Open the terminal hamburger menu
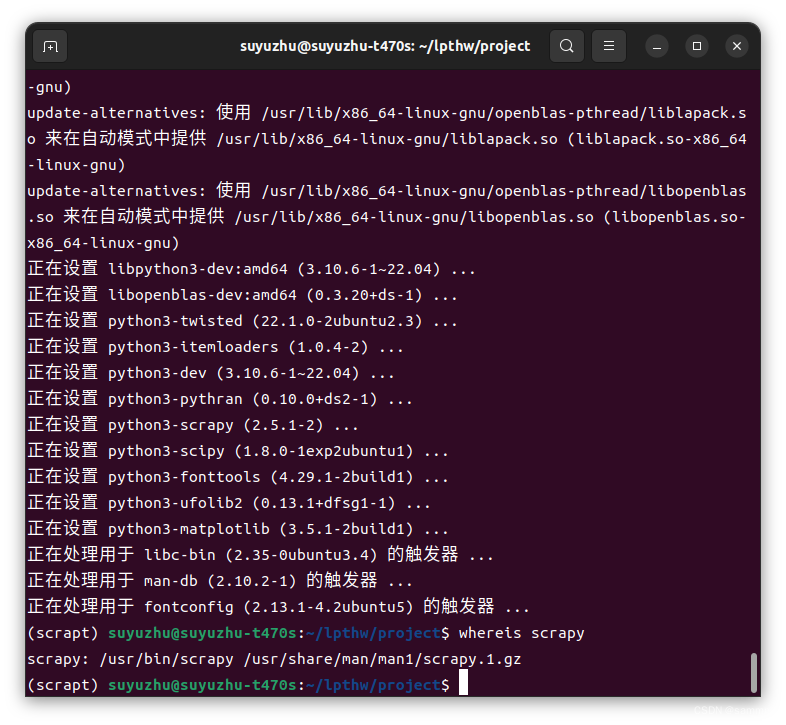The height and width of the screenshot is (725, 786). click(x=609, y=46)
